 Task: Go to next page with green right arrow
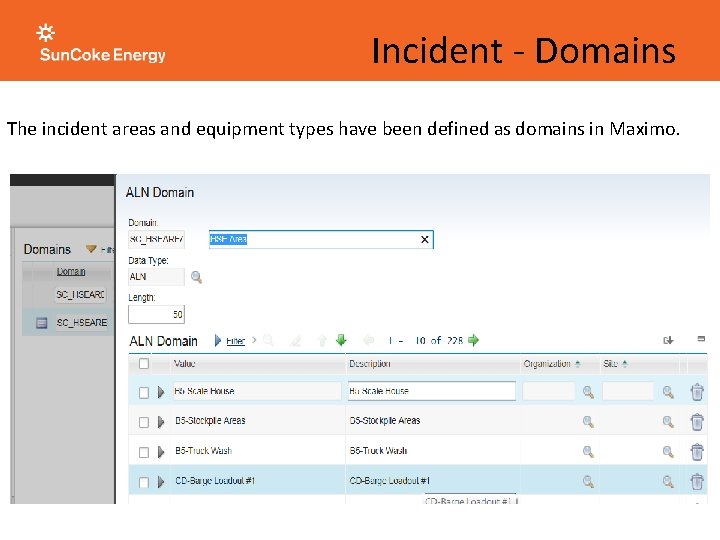(x=473, y=340)
